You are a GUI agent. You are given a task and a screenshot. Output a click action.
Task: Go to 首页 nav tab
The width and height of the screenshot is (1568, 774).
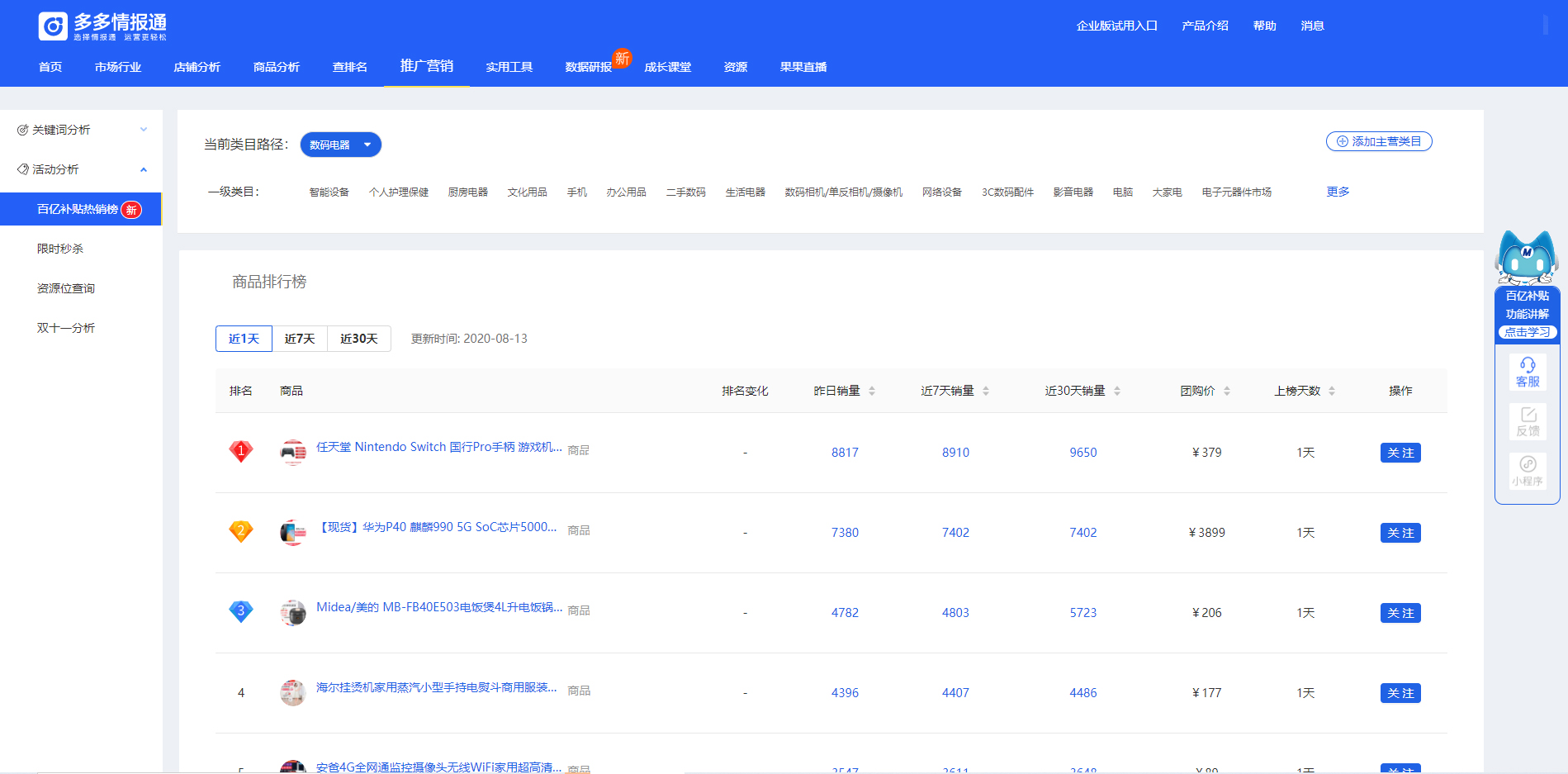pyautogui.click(x=50, y=67)
